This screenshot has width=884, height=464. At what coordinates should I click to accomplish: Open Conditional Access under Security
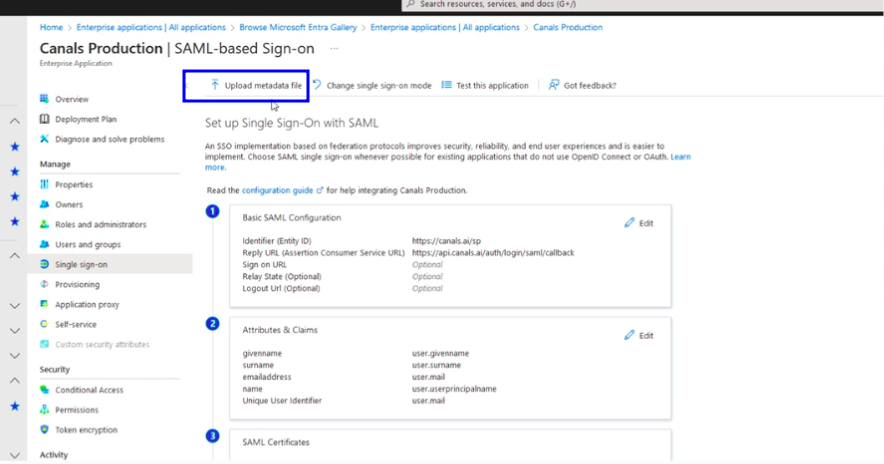click(89, 390)
